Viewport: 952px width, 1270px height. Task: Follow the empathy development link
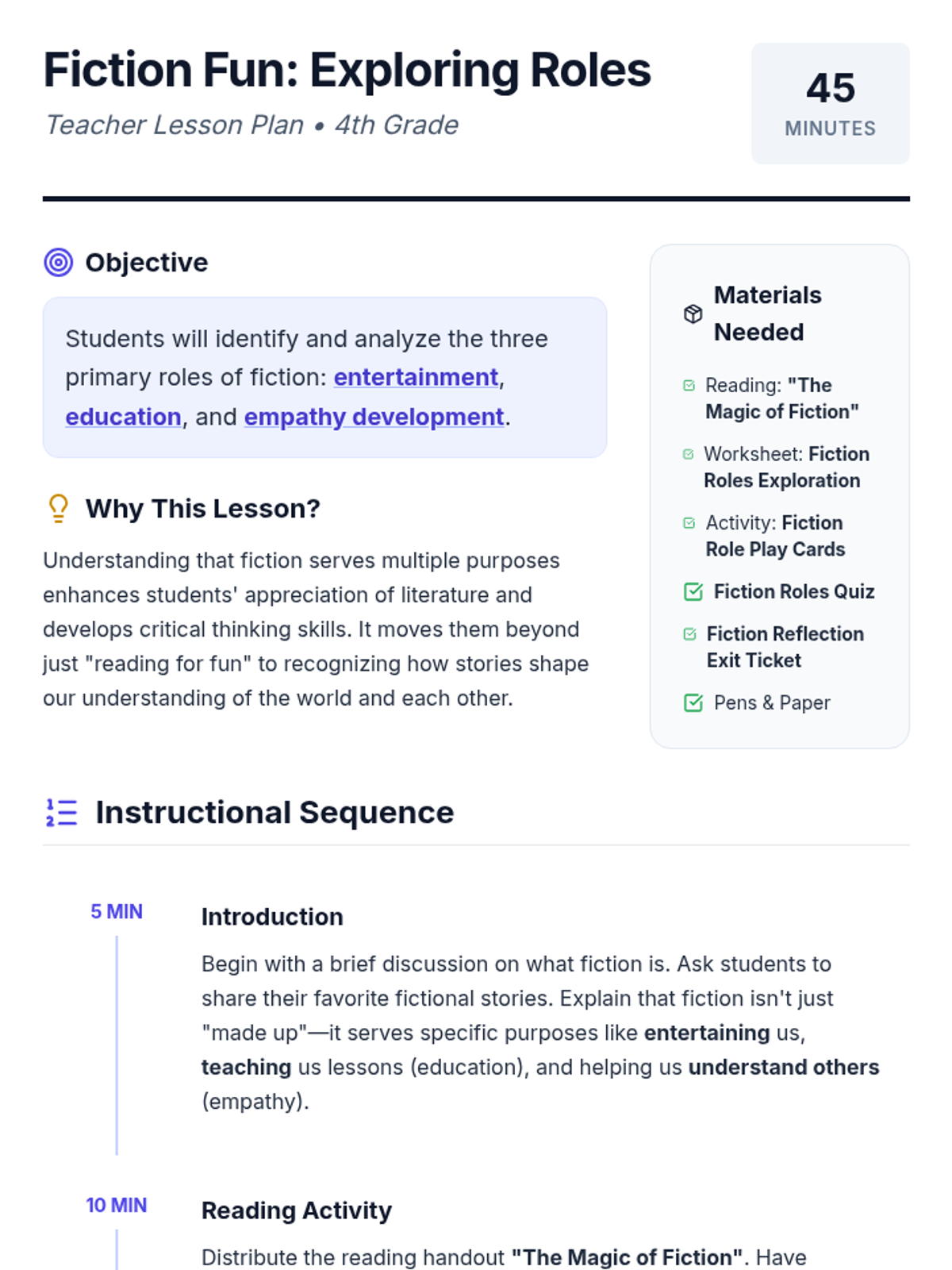(374, 417)
